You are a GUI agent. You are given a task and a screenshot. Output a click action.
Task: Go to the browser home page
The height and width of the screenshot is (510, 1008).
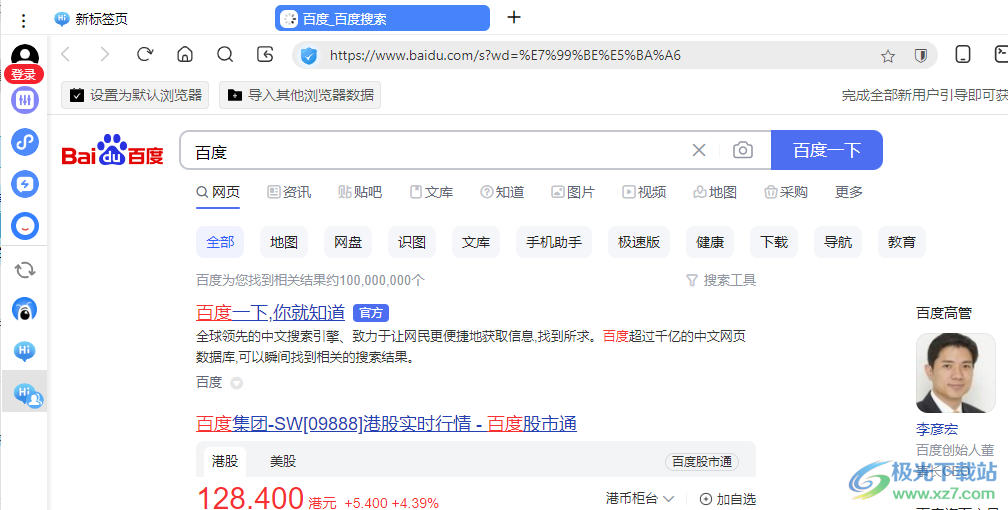tap(185, 55)
